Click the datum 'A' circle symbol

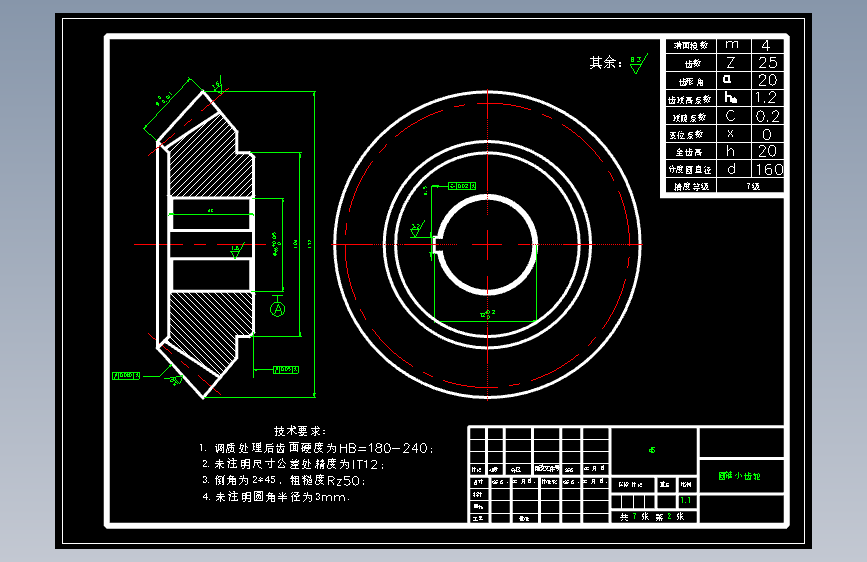pos(278,309)
